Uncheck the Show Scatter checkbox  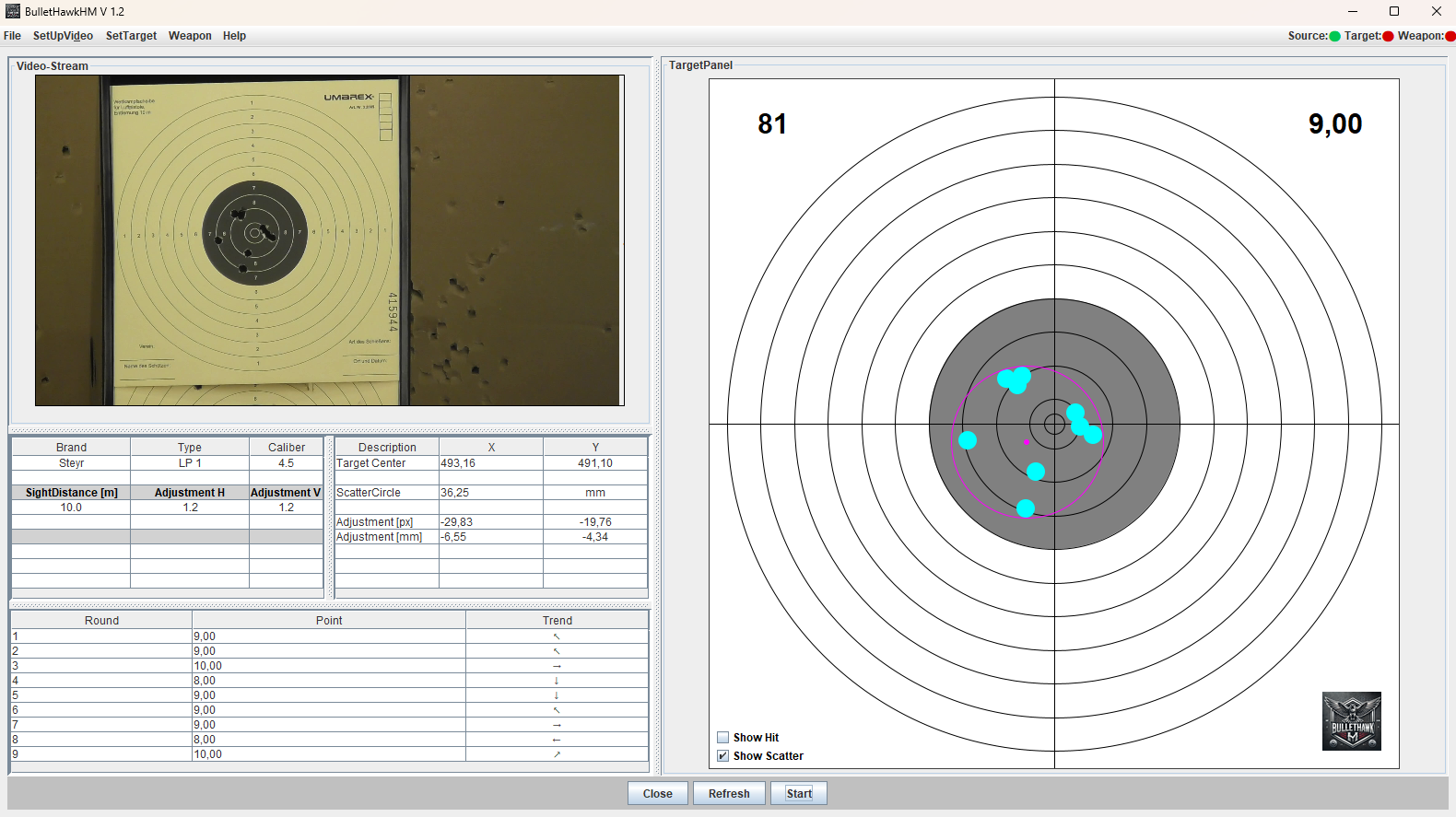[723, 756]
